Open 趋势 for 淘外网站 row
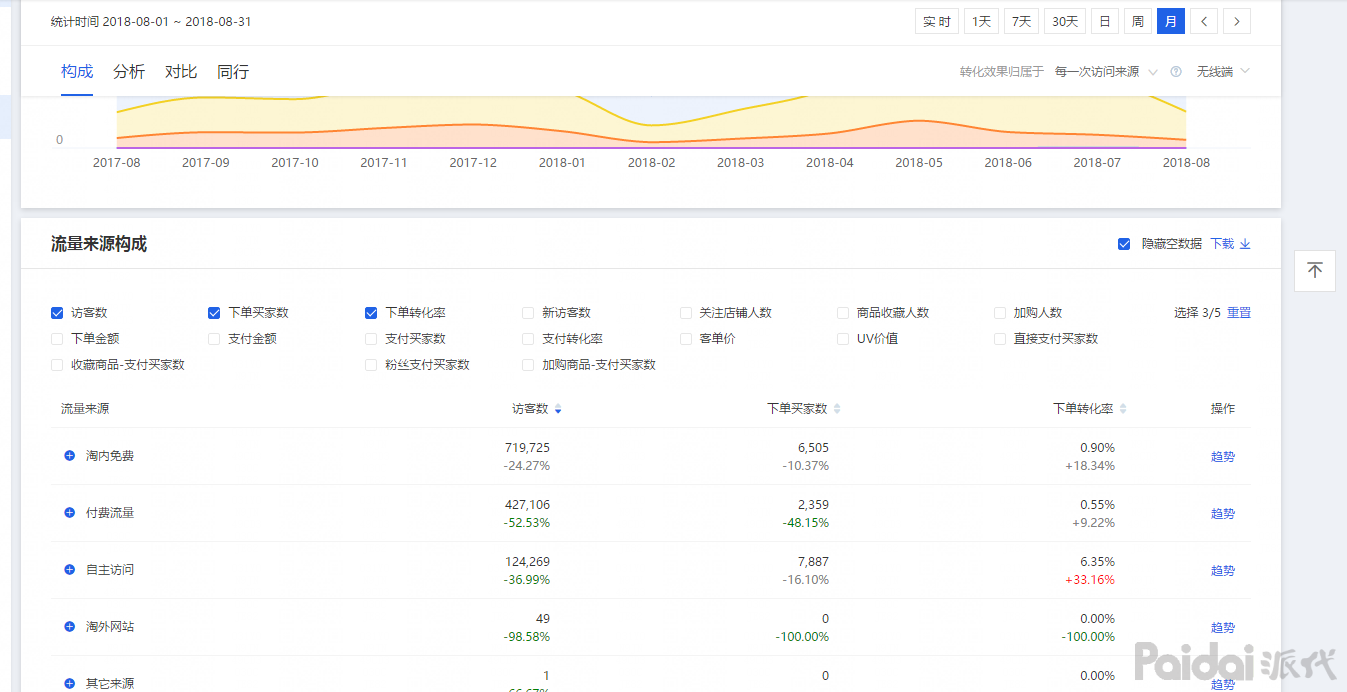The image size is (1347, 692). (1223, 628)
